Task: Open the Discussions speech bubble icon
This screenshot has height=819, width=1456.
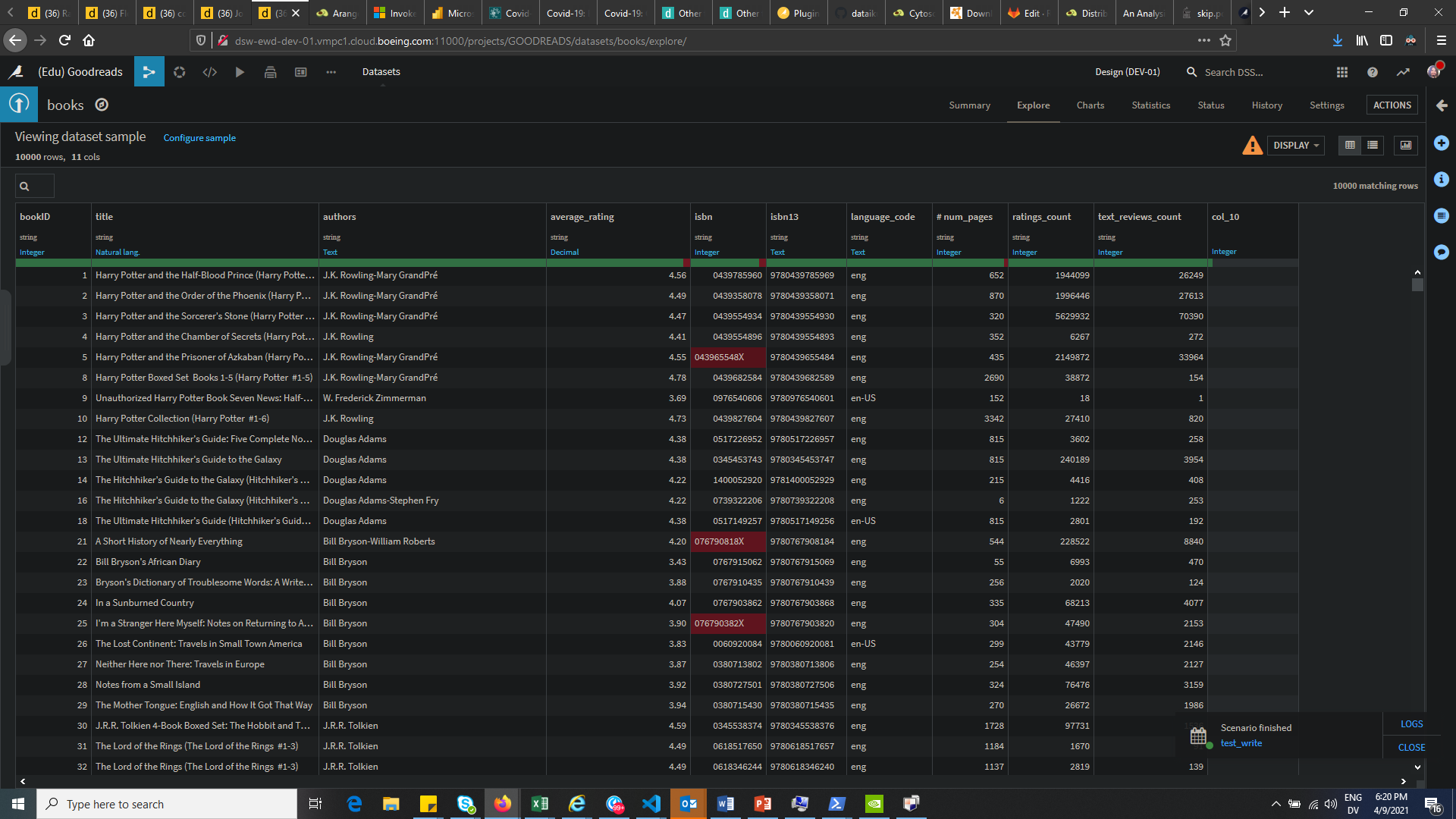Action: point(1442,253)
